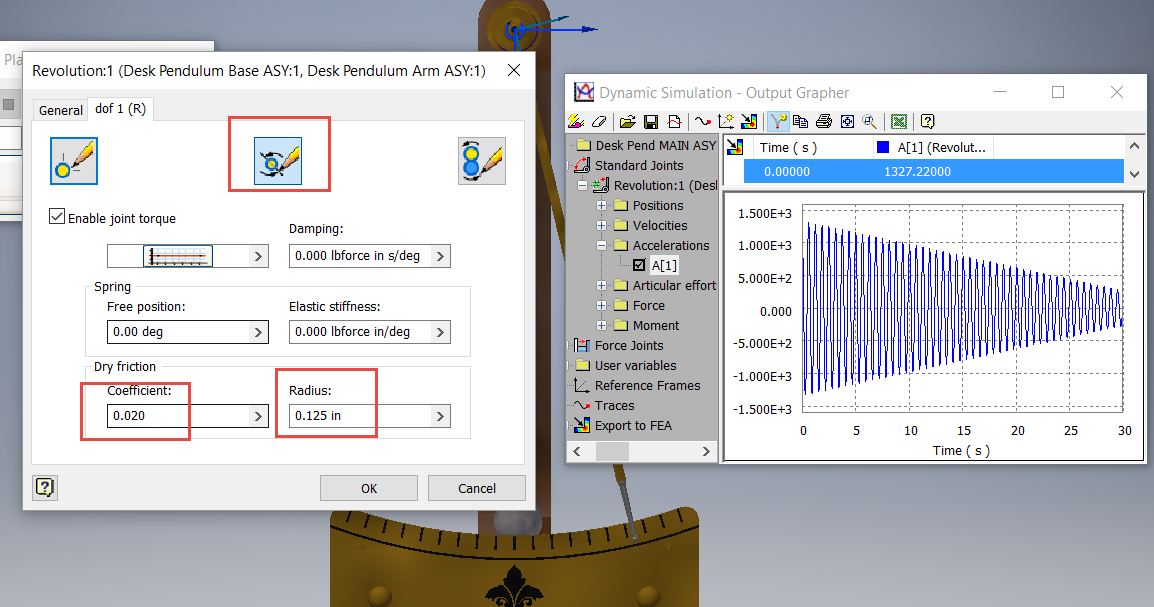Click the help icon at dialog bottom-left

[x=45, y=487]
